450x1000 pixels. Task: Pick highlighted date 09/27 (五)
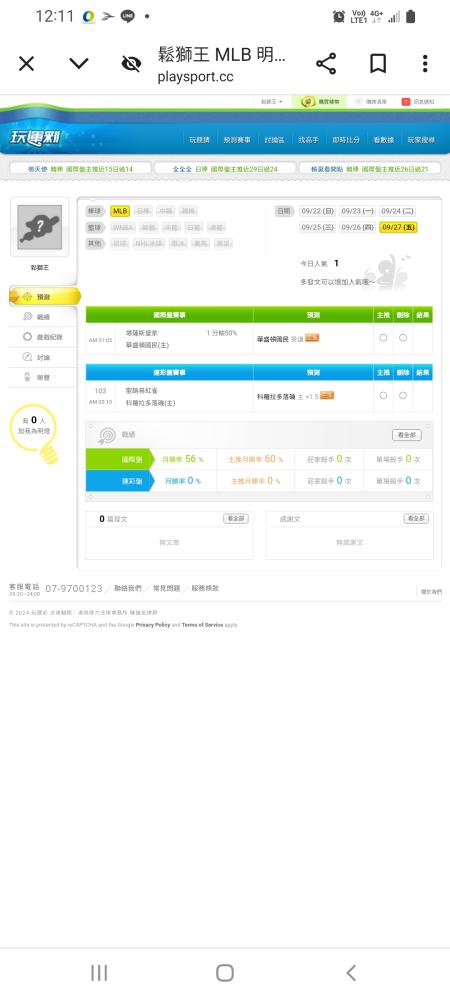[x=398, y=227]
